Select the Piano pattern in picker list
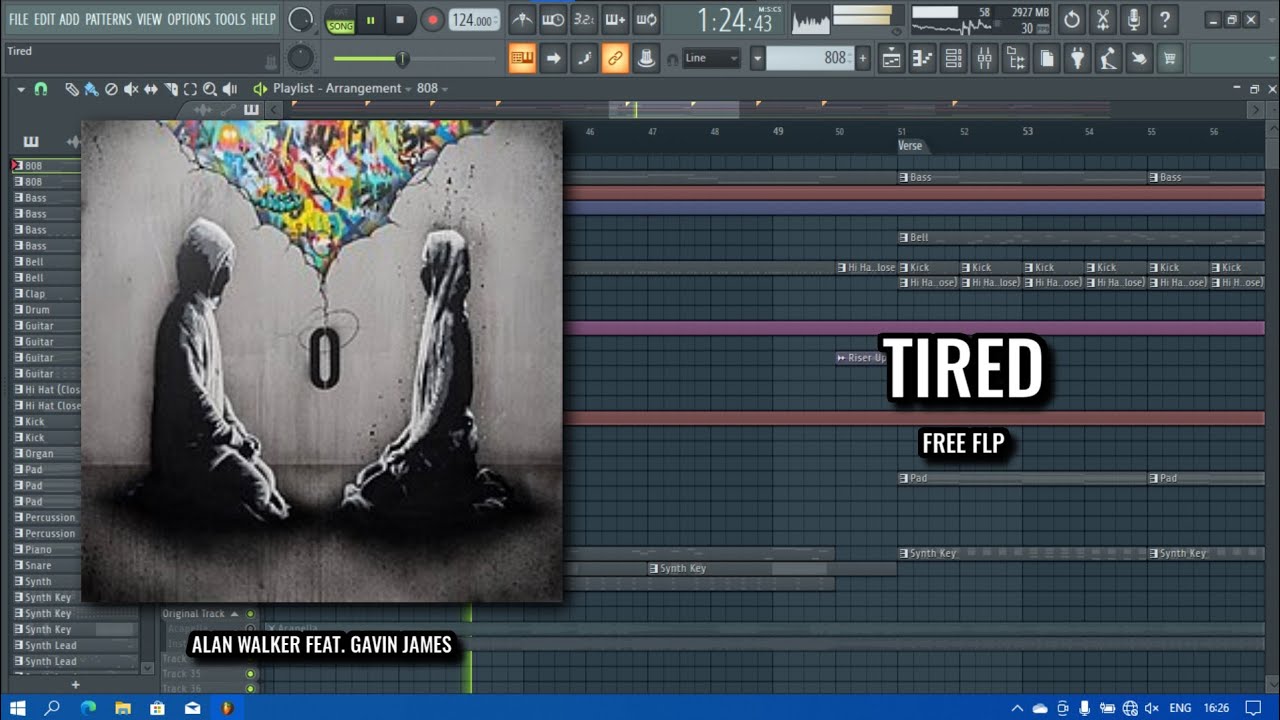1280x720 pixels. click(x=47, y=550)
